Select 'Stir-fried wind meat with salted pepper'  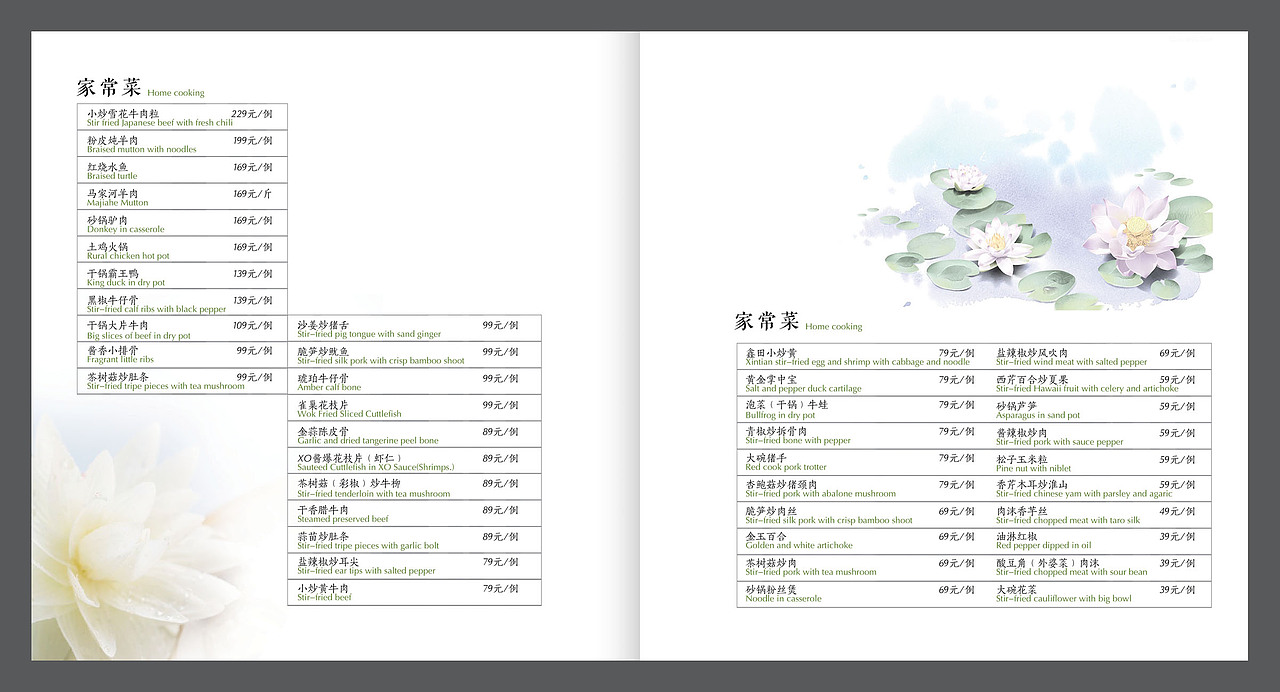[1072, 362]
